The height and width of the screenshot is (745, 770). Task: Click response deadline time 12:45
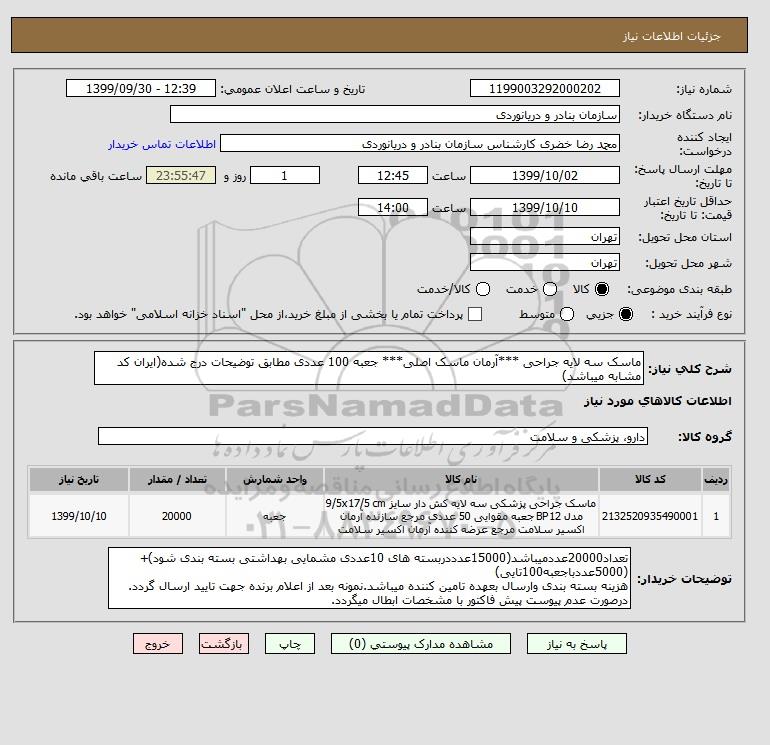(393, 175)
